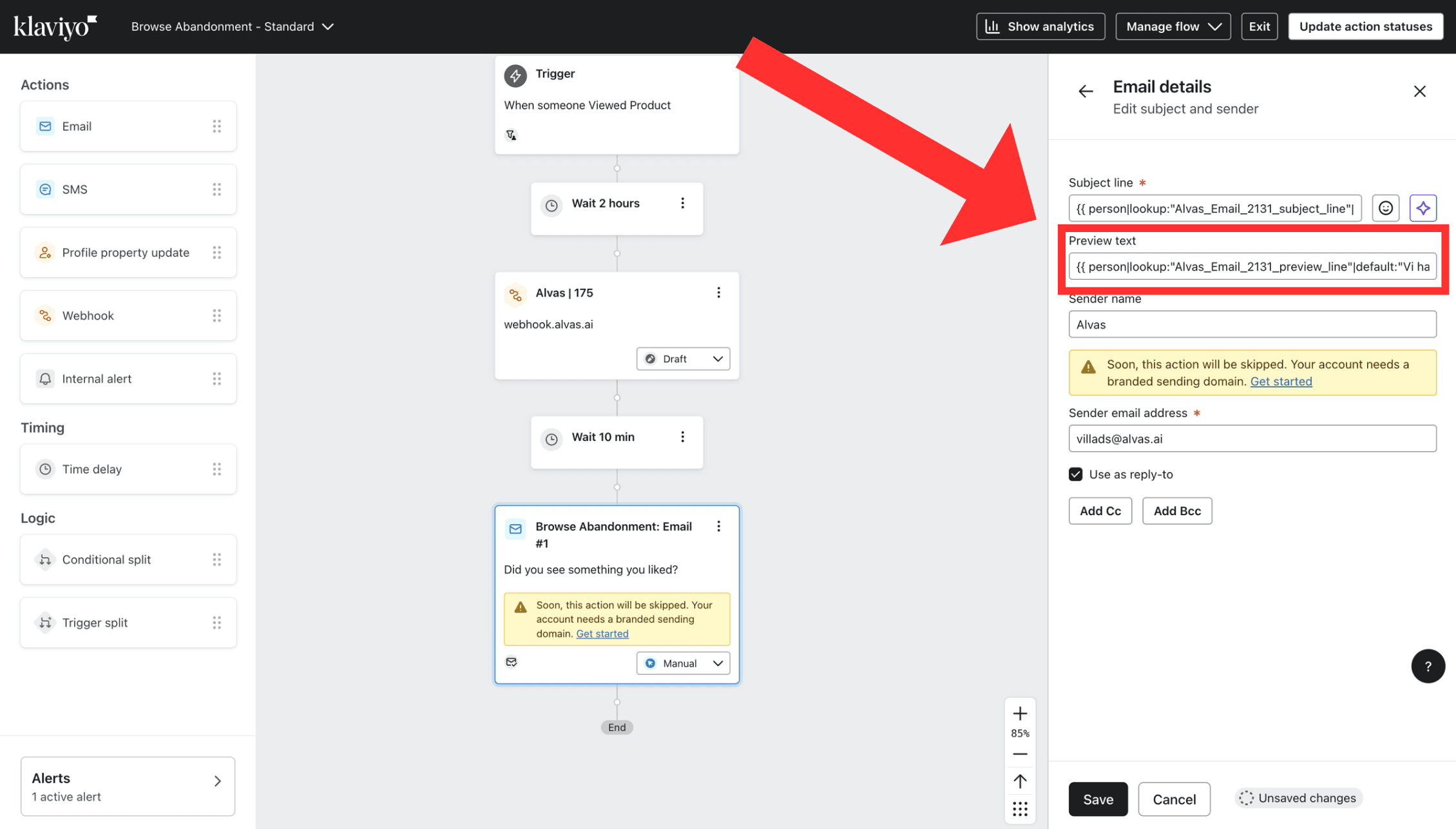The image size is (1456, 829).
Task: Open the Wait 10 min options menu
Action: click(x=682, y=437)
